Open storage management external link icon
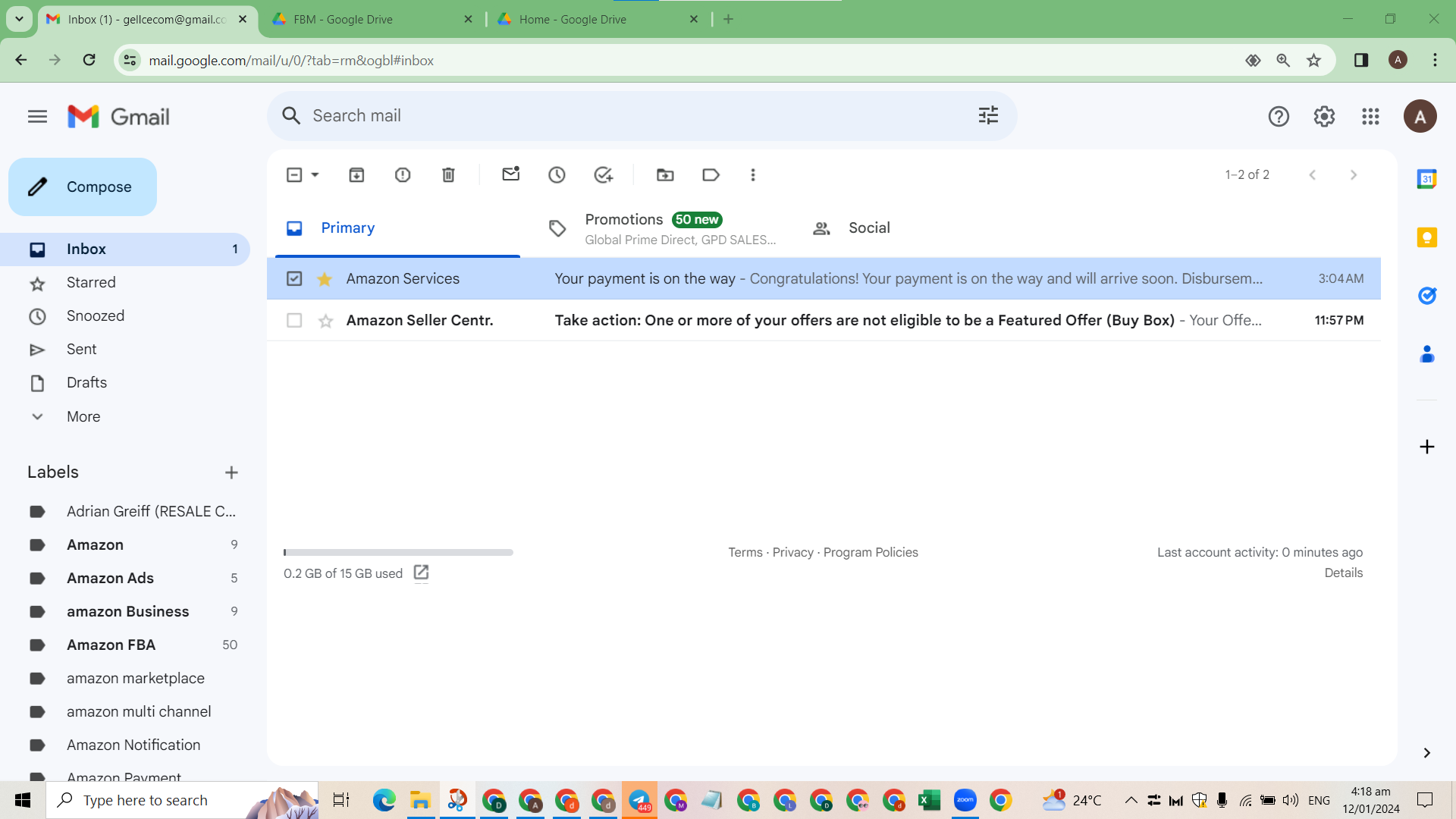Image resolution: width=1456 pixels, height=819 pixels. 421,573
